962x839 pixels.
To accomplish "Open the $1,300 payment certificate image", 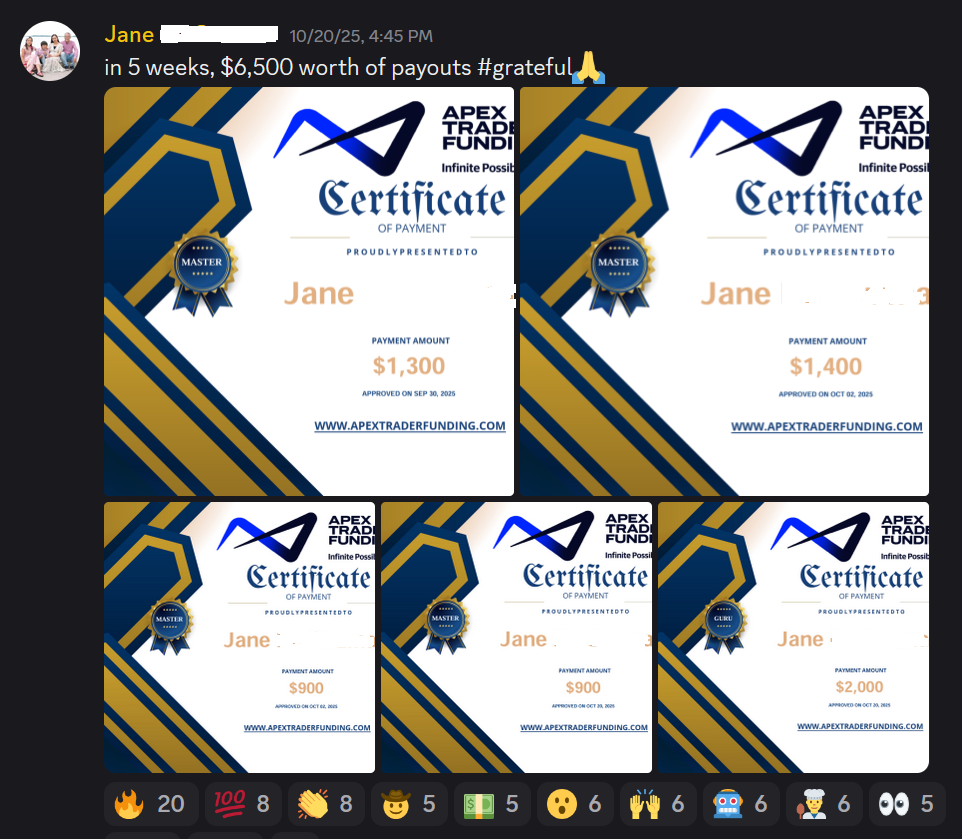I will [309, 291].
